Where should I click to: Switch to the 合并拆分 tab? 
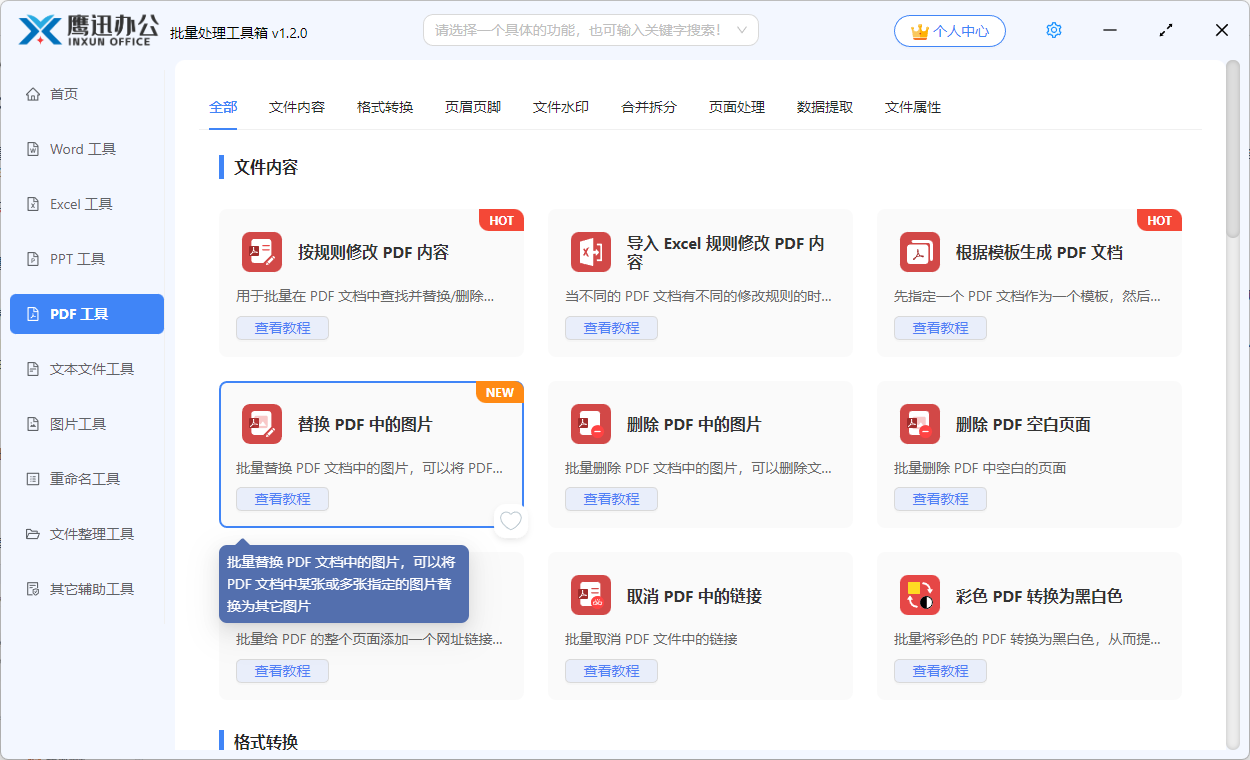click(648, 106)
